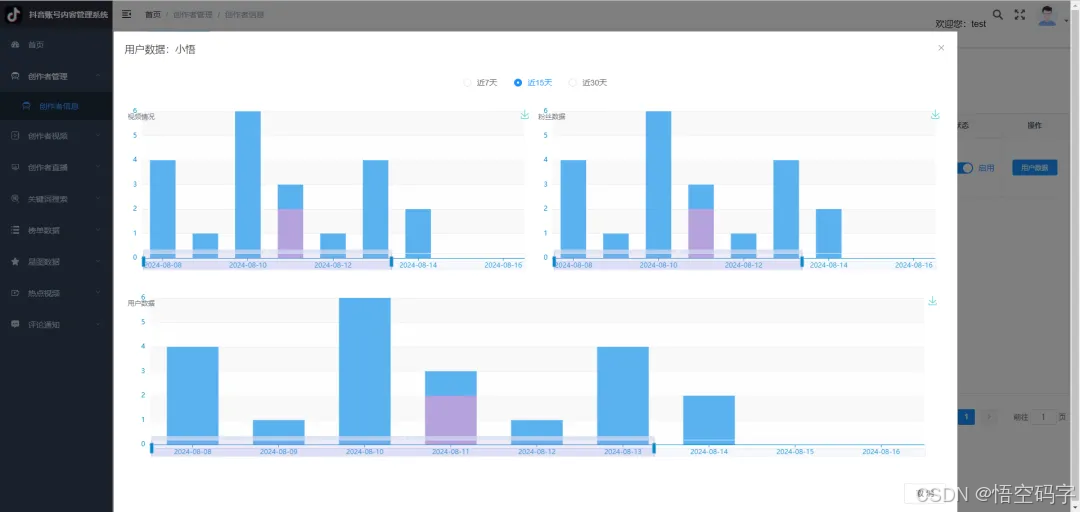Expand the 创作者直播 menu chevron

point(98,167)
